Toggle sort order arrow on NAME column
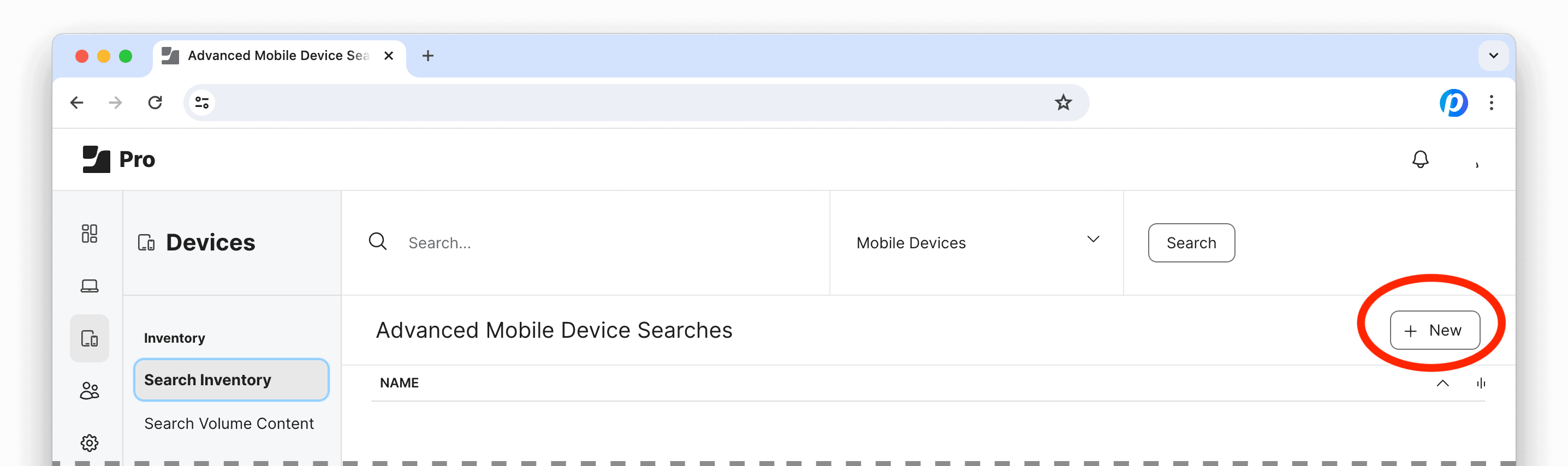 [x=1442, y=383]
